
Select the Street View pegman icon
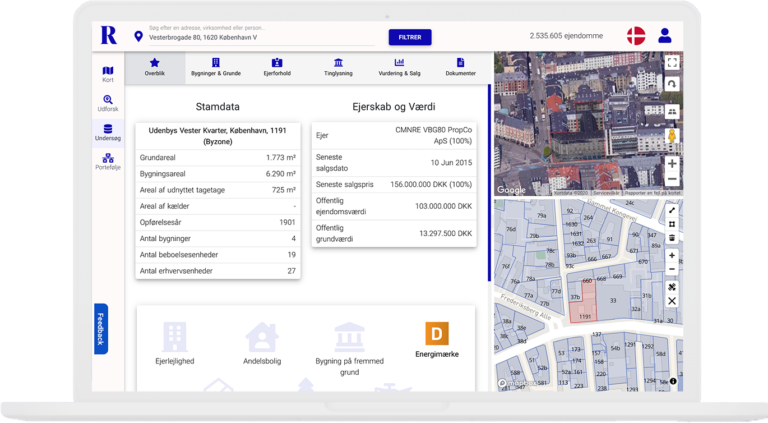point(672,136)
